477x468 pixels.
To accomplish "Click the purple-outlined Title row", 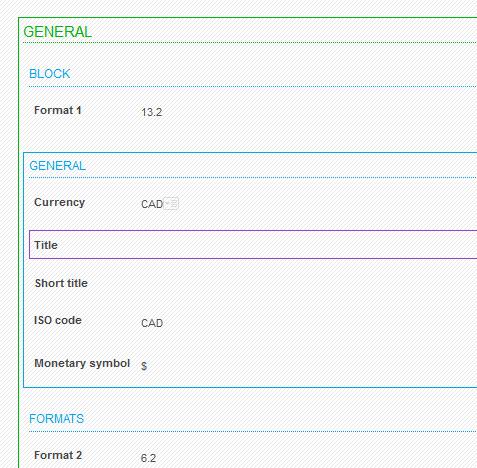I will [253, 245].
